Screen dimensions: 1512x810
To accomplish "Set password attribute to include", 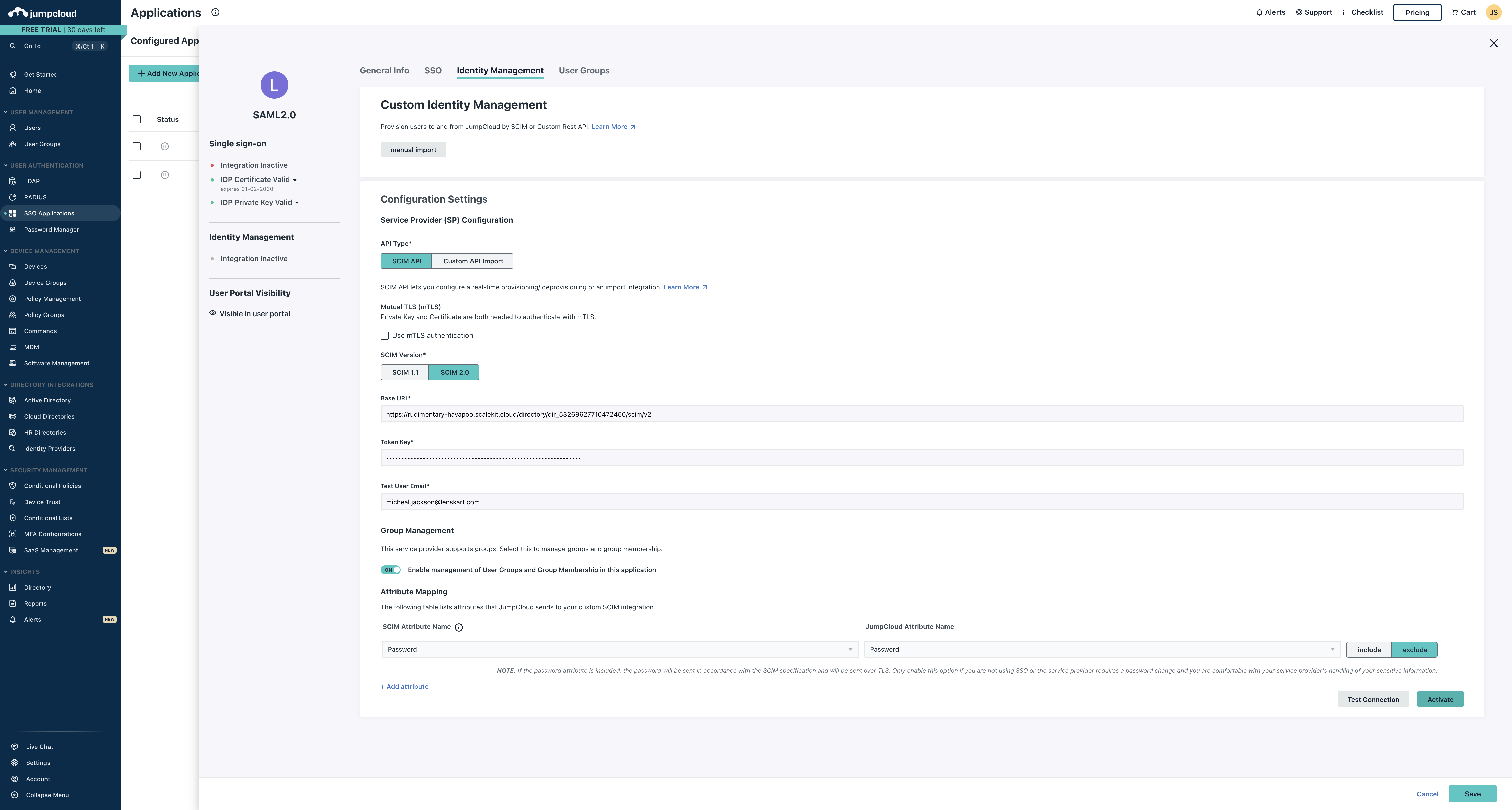I will pyautogui.click(x=1369, y=650).
